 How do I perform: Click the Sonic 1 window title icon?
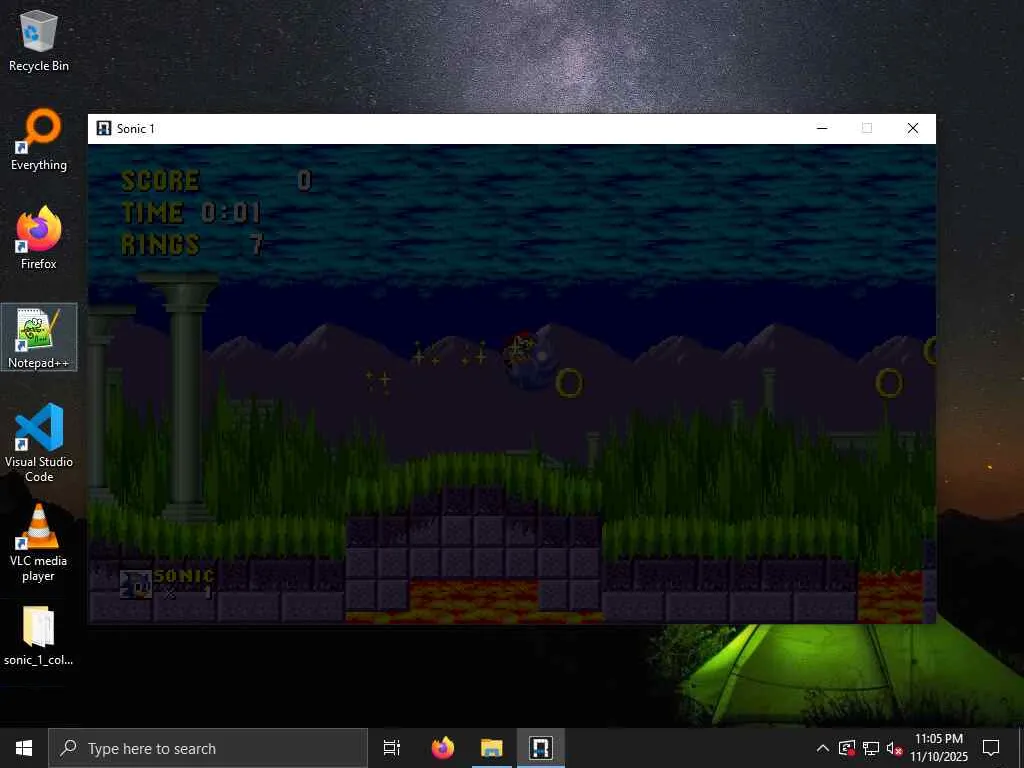point(103,128)
